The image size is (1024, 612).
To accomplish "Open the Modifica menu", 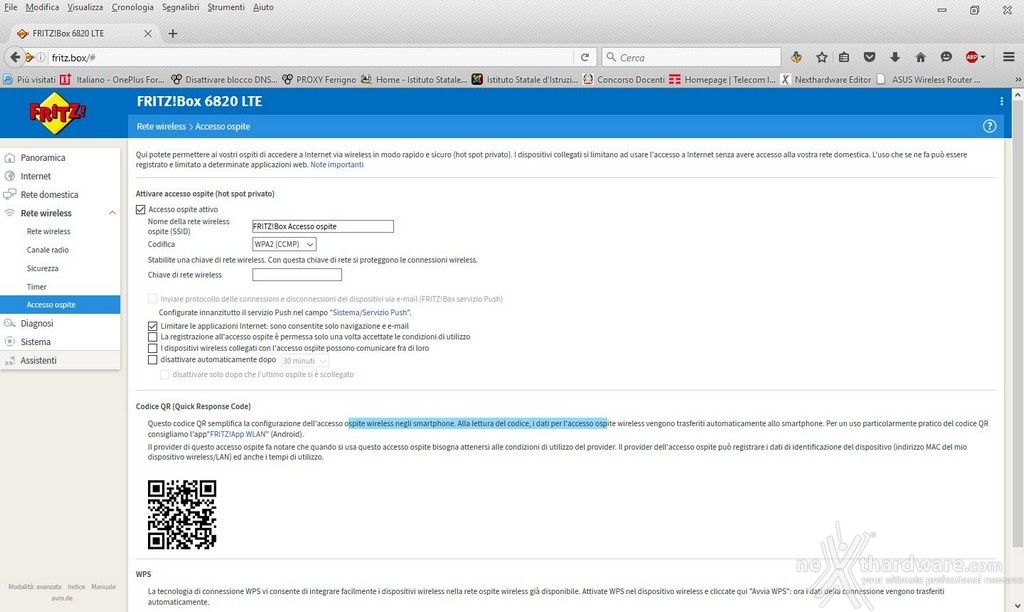I will [42, 7].
